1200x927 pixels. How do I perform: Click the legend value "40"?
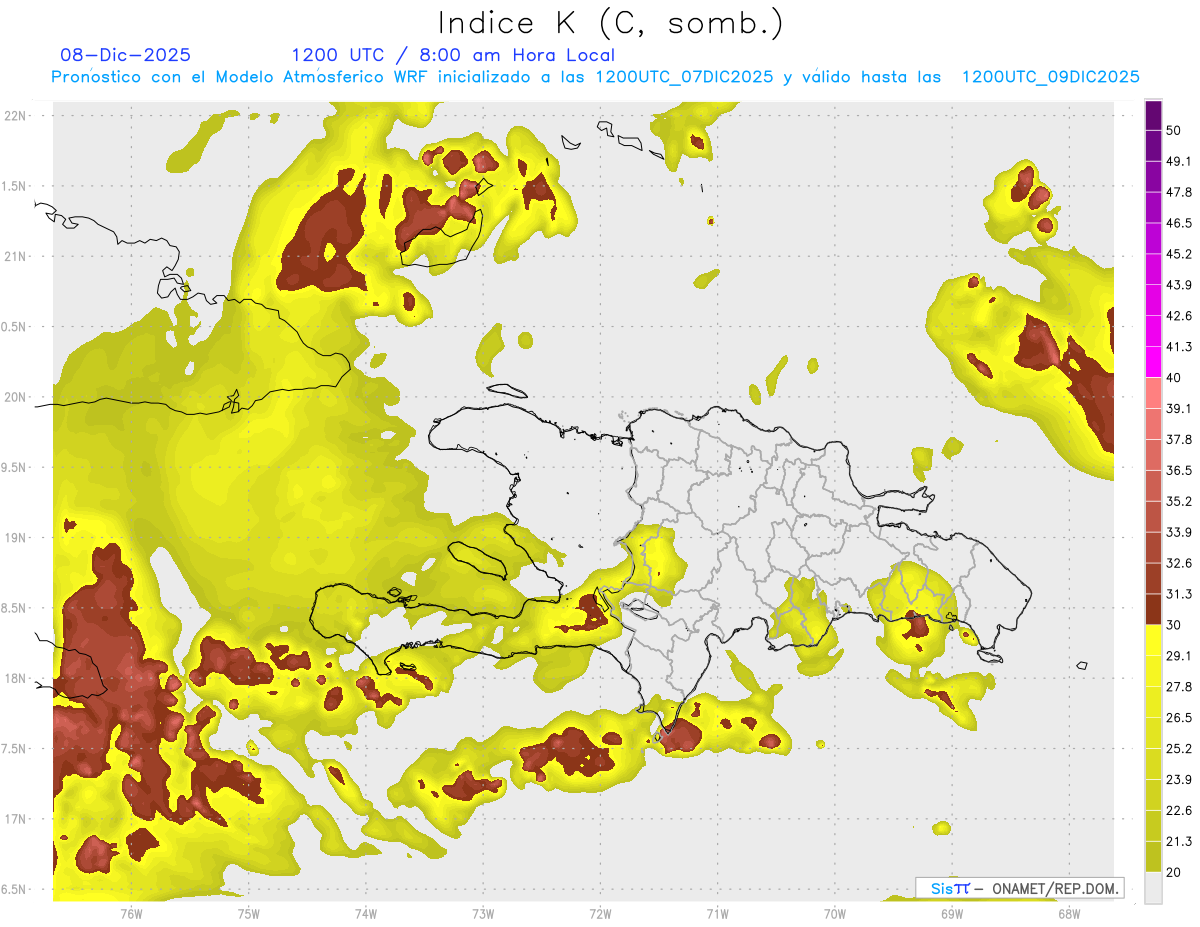(1174, 378)
